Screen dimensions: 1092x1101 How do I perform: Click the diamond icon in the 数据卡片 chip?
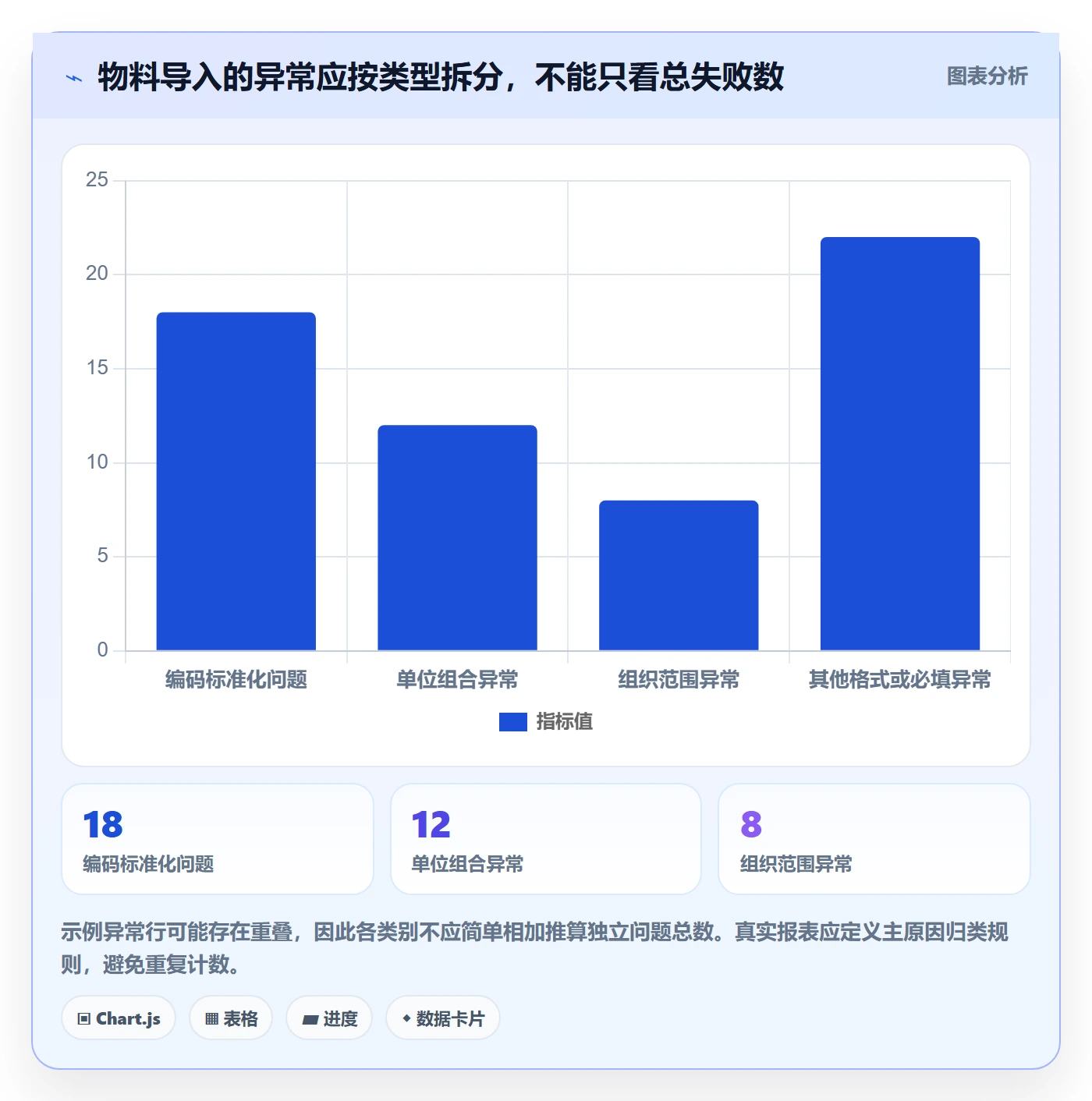pyautogui.click(x=406, y=1018)
